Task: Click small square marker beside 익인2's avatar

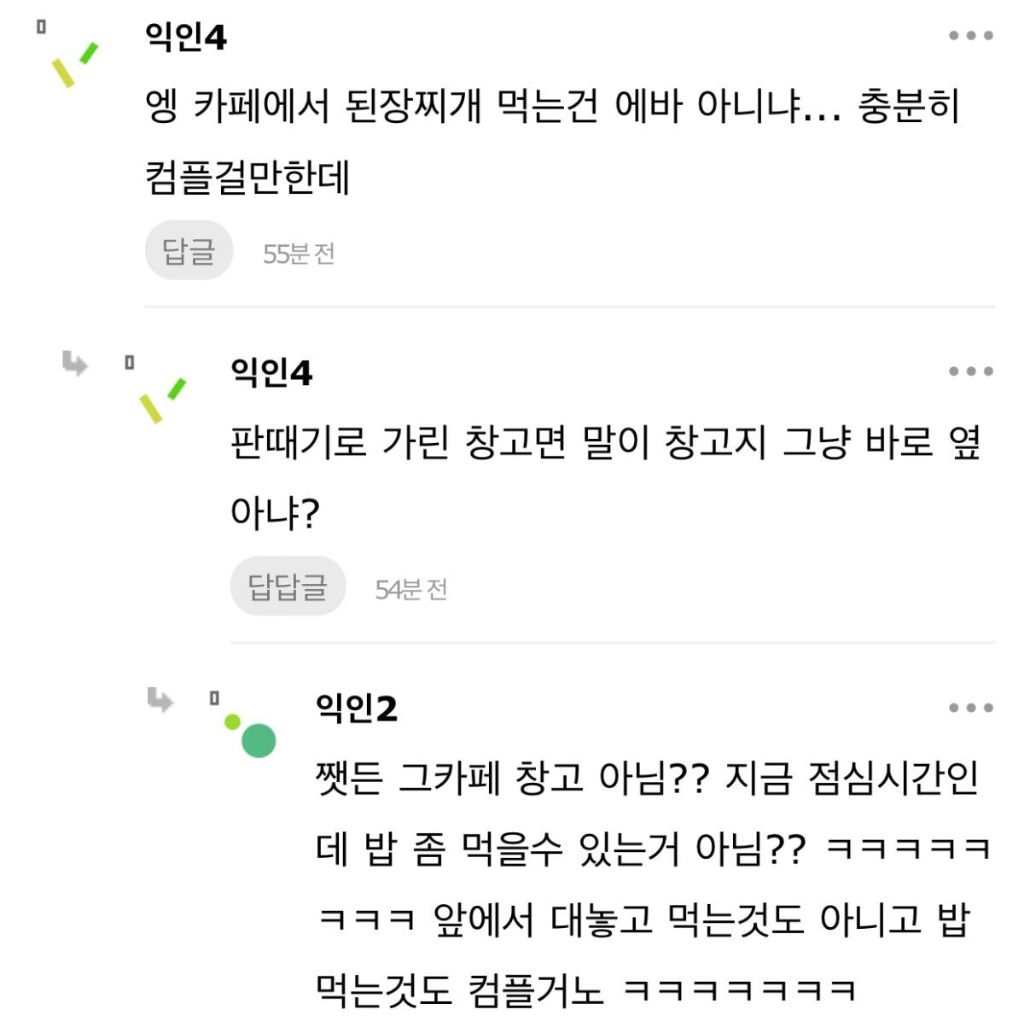Action: pyautogui.click(x=213, y=697)
